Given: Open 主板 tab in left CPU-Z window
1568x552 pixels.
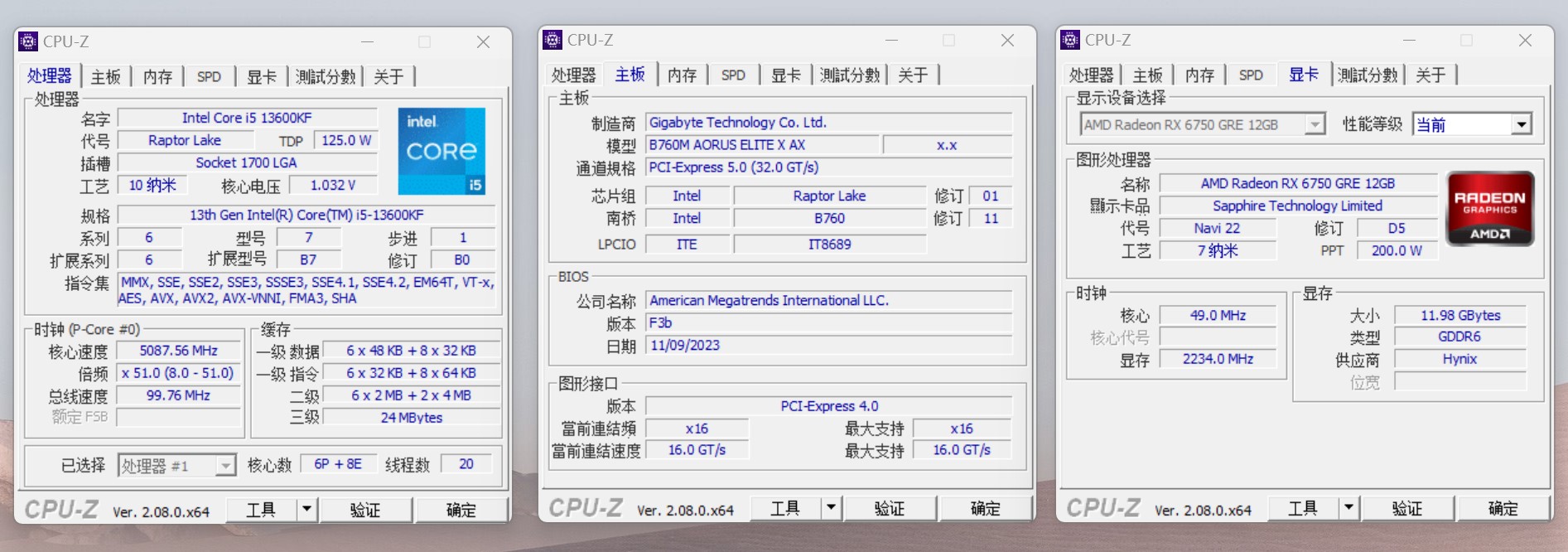Looking at the screenshot, I should coord(106,77).
